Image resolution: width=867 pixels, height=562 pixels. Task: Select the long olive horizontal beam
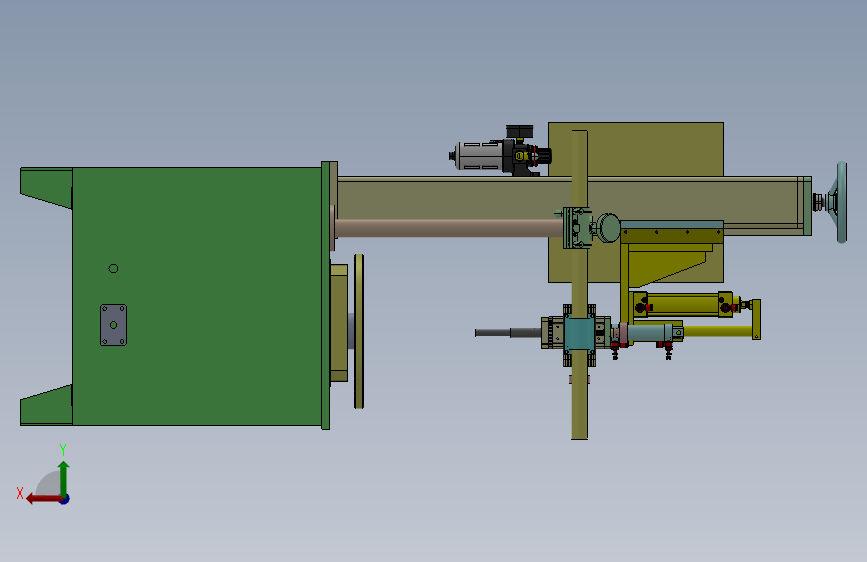[x=572, y=206]
